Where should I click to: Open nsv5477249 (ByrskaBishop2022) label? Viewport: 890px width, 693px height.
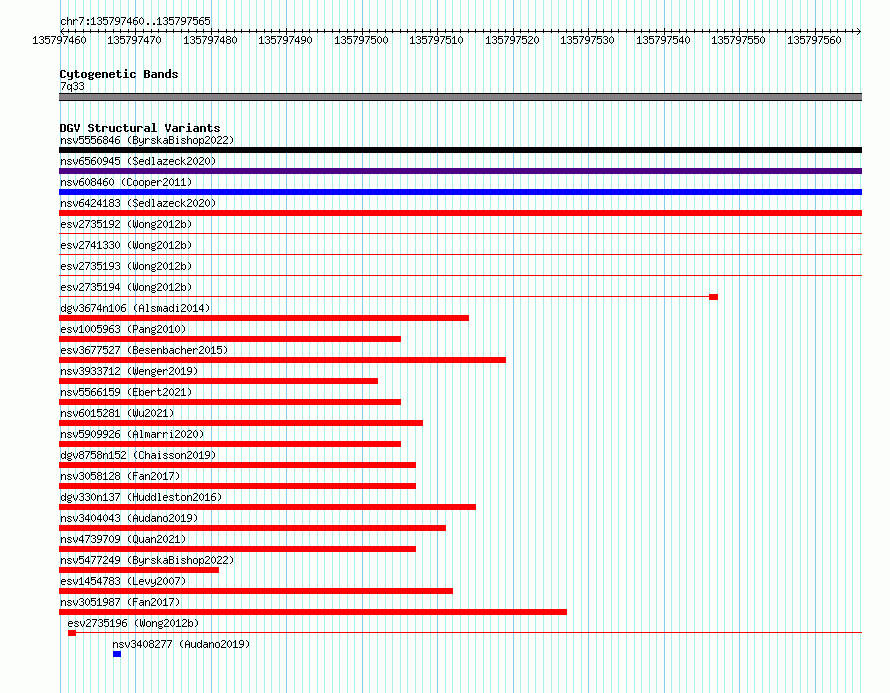coord(147,560)
